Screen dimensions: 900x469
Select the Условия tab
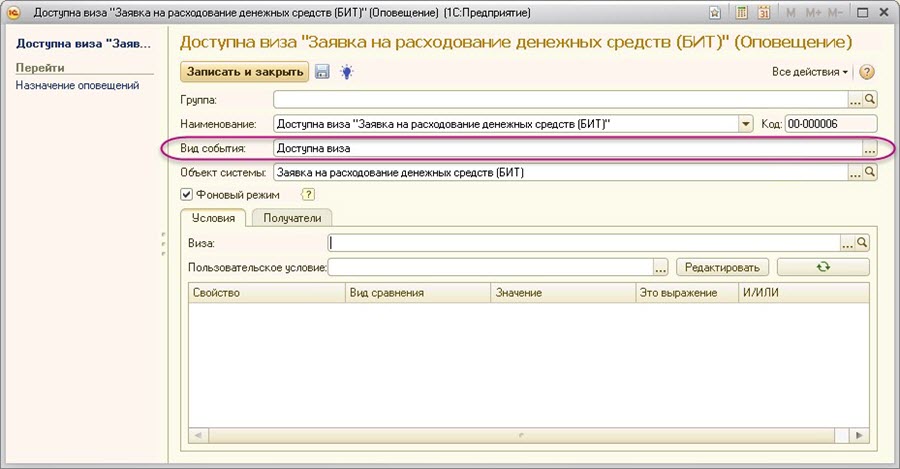(x=212, y=218)
